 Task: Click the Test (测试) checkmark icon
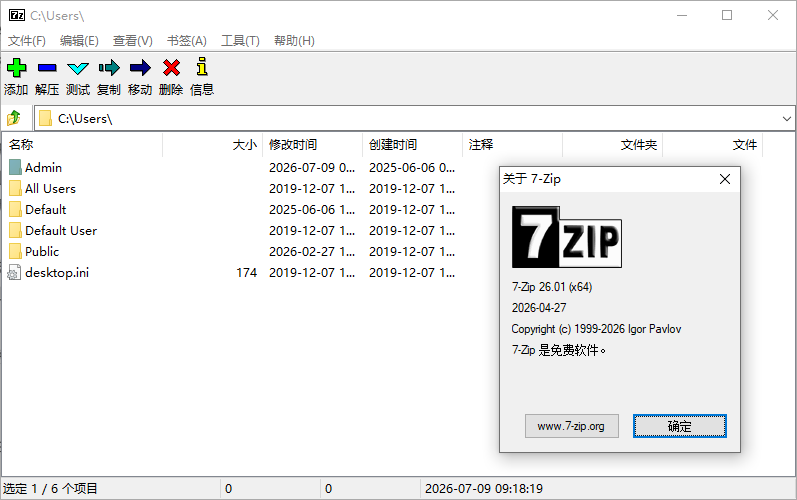(x=78, y=68)
